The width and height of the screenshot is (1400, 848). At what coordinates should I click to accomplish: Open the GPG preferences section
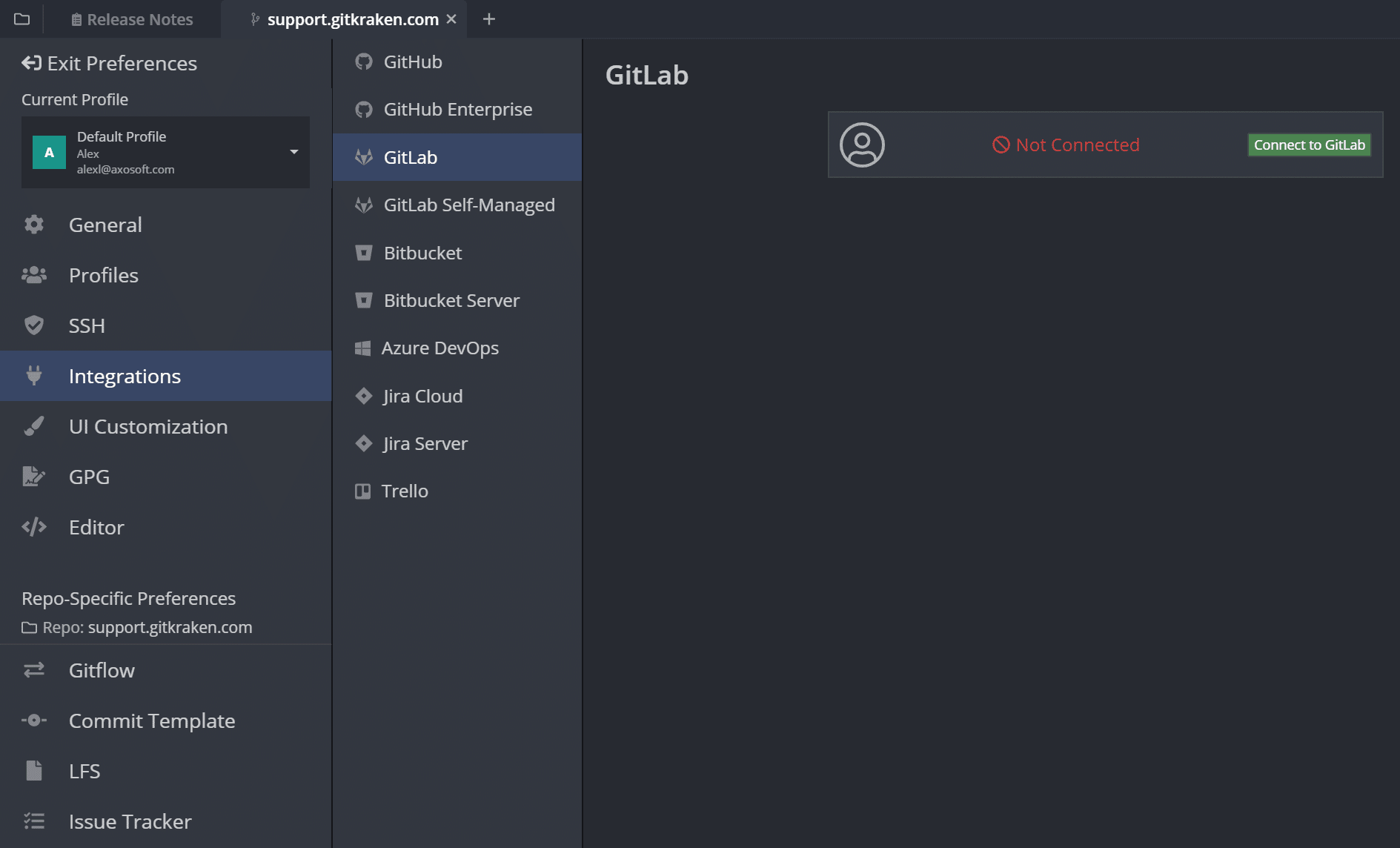[x=89, y=477]
